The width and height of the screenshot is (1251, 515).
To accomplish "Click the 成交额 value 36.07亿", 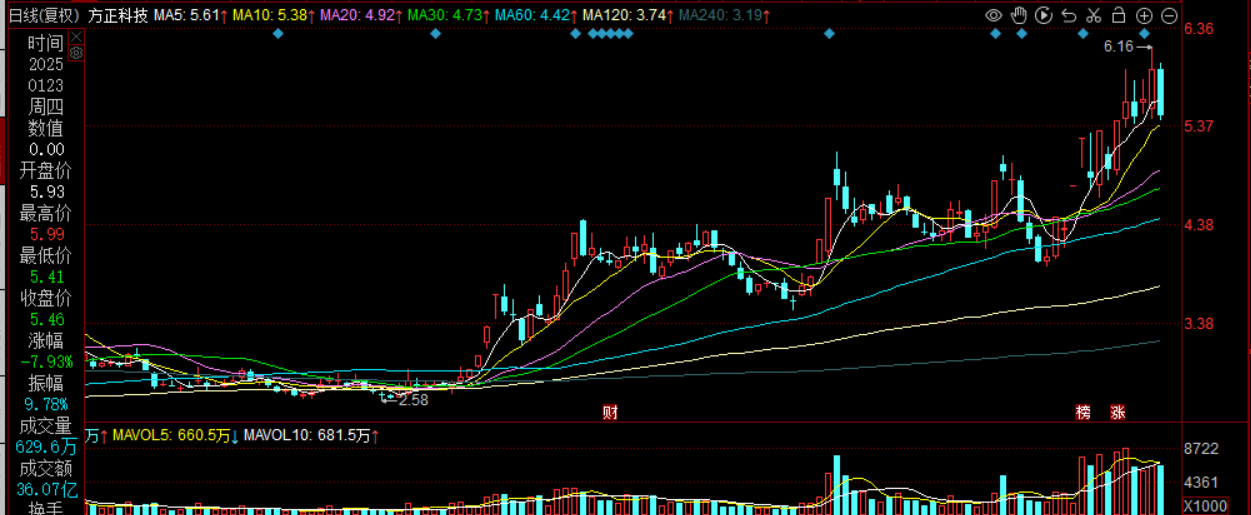I will click(x=45, y=489).
